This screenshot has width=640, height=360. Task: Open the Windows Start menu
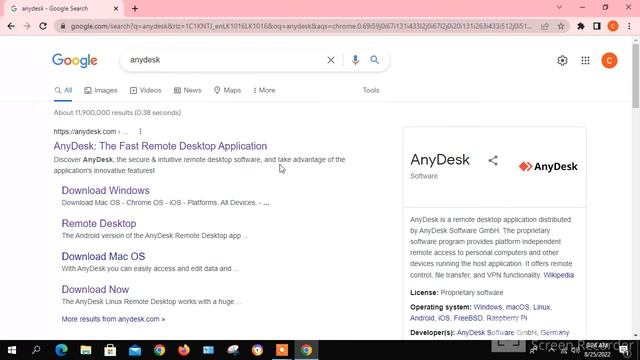coord(12,350)
